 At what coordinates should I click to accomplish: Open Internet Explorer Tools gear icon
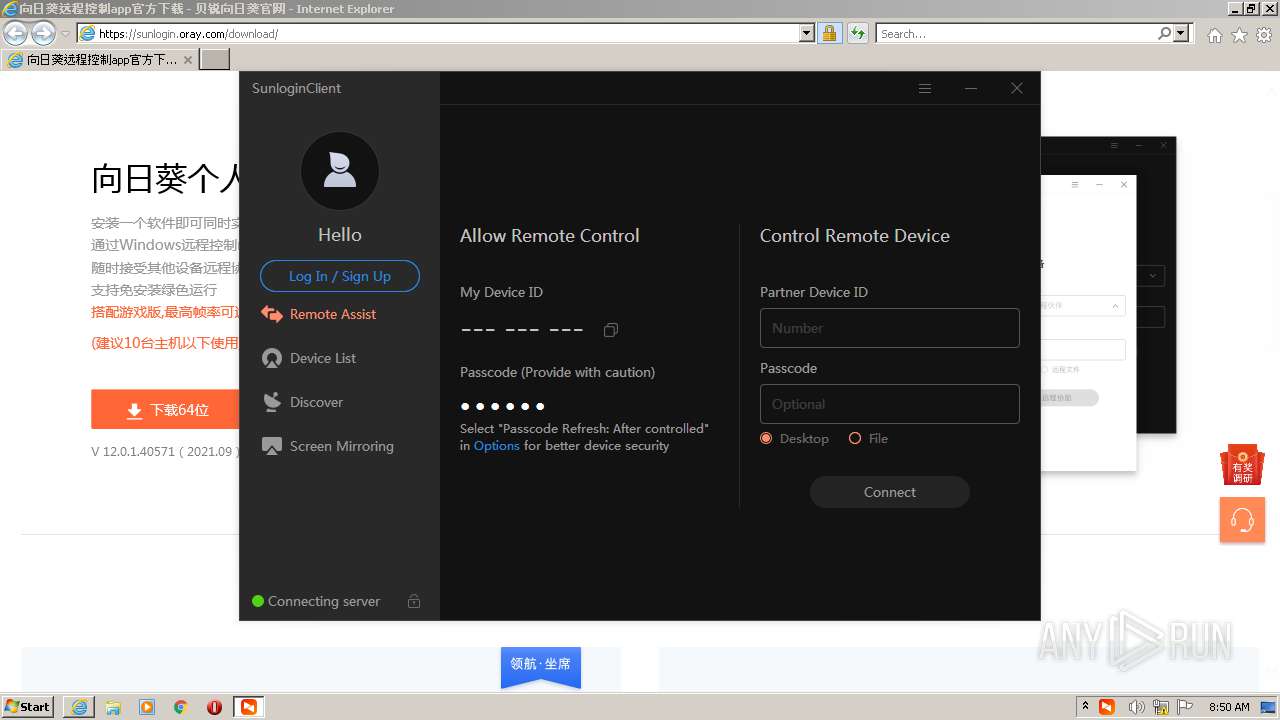click(x=1264, y=35)
